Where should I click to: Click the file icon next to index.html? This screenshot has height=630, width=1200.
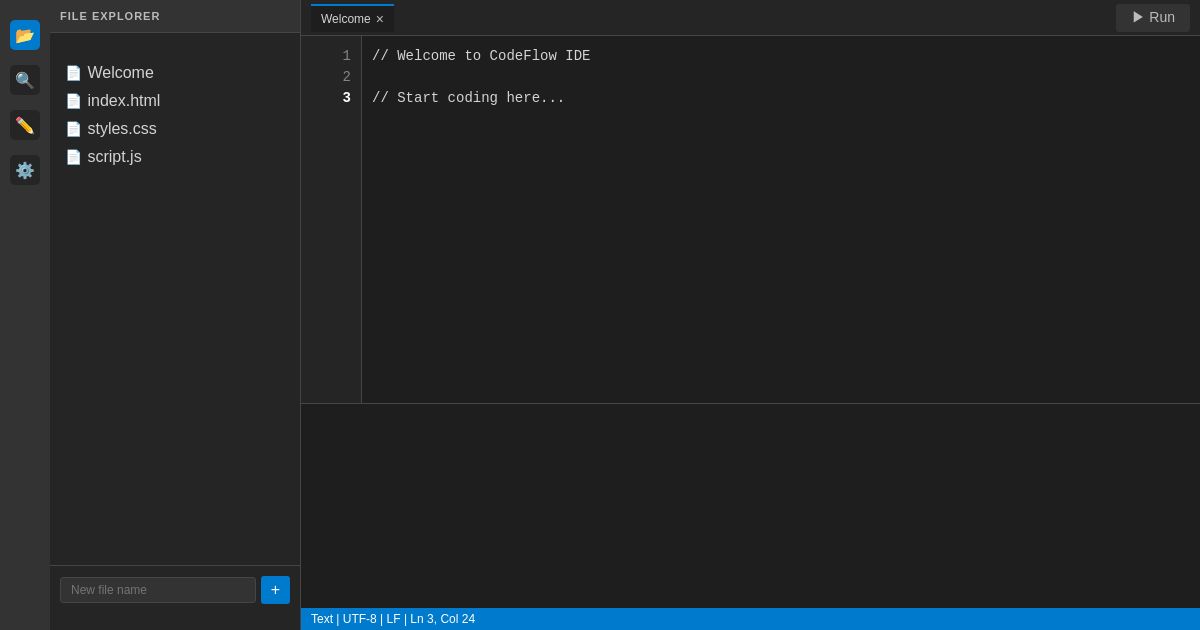pyautogui.click(x=74, y=101)
